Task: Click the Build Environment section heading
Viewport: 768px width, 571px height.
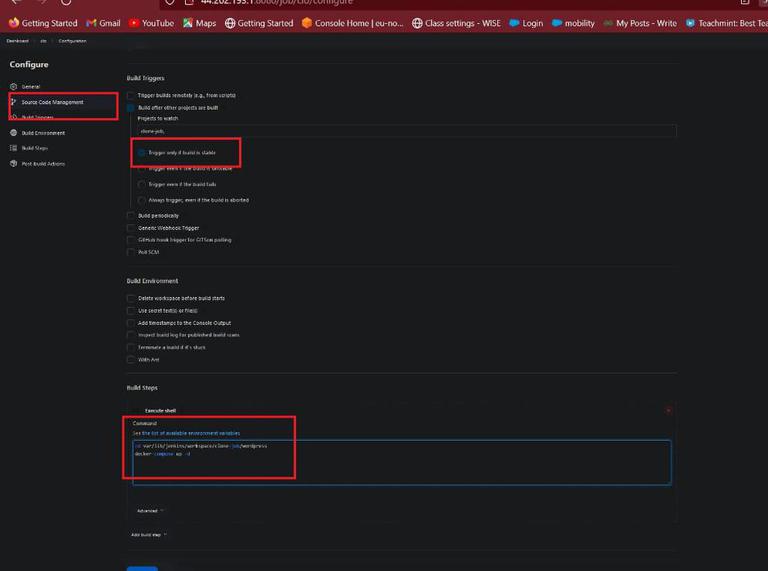Action: (152, 281)
